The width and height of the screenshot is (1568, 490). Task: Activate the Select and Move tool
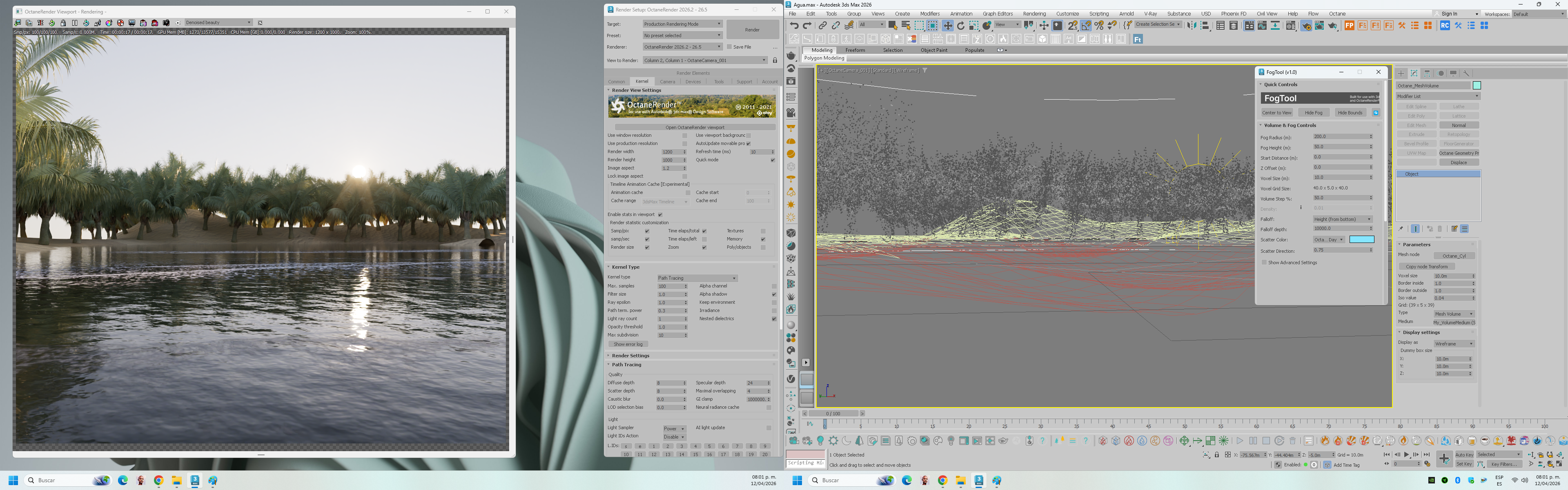(x=948, y=26)
